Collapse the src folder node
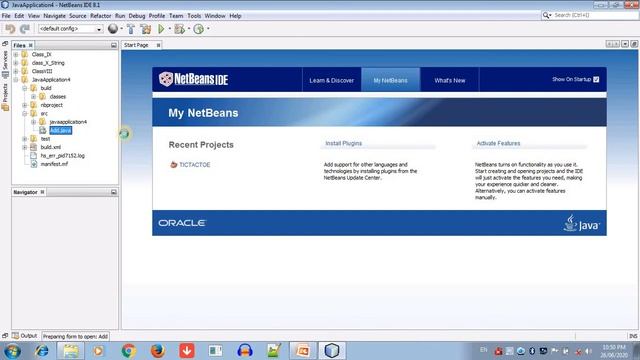The height and width of the screenshot is (360, 640). pyautogui.click(x=25, y=113)
